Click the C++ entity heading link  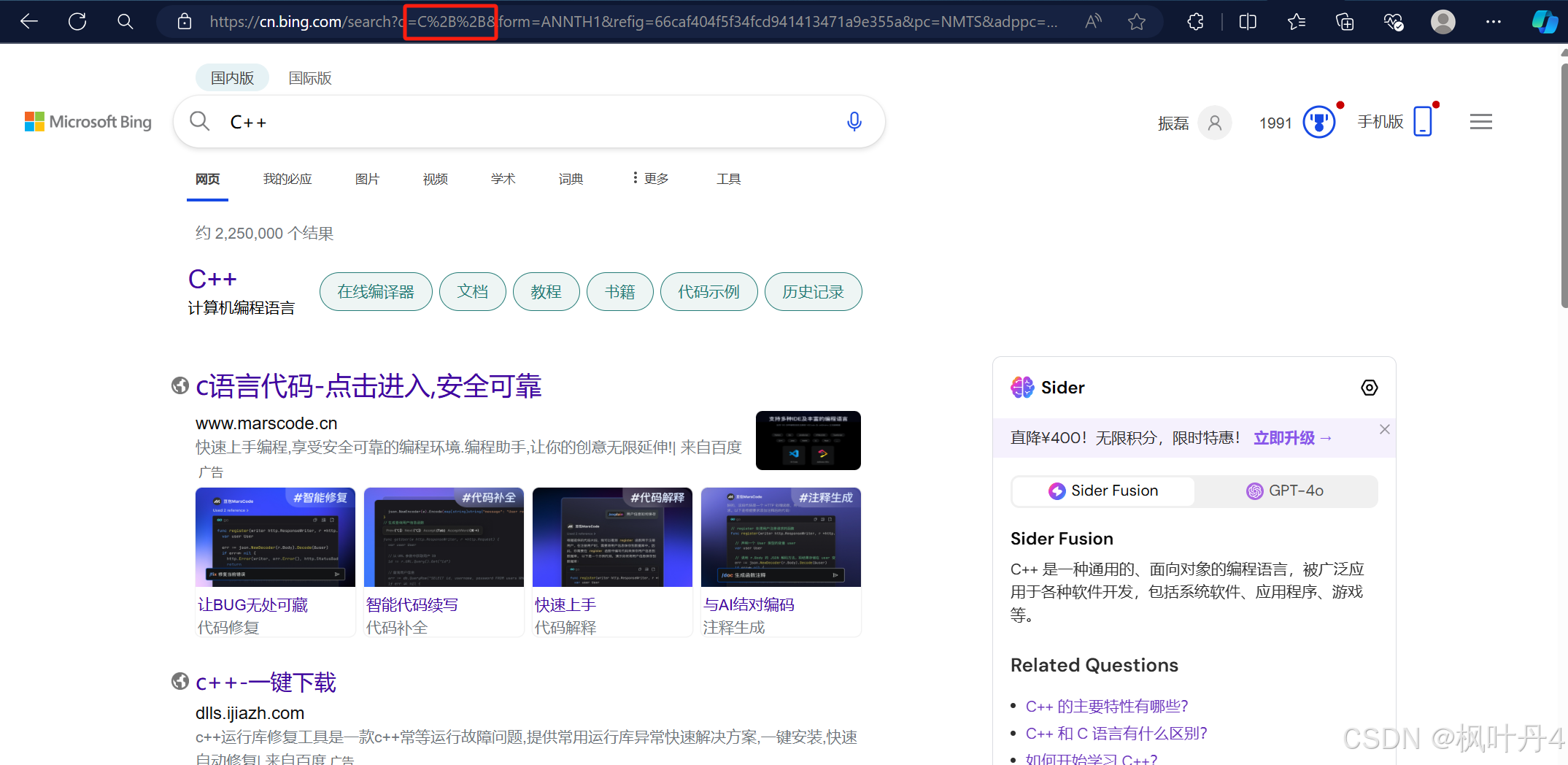[x=212, y=279]
